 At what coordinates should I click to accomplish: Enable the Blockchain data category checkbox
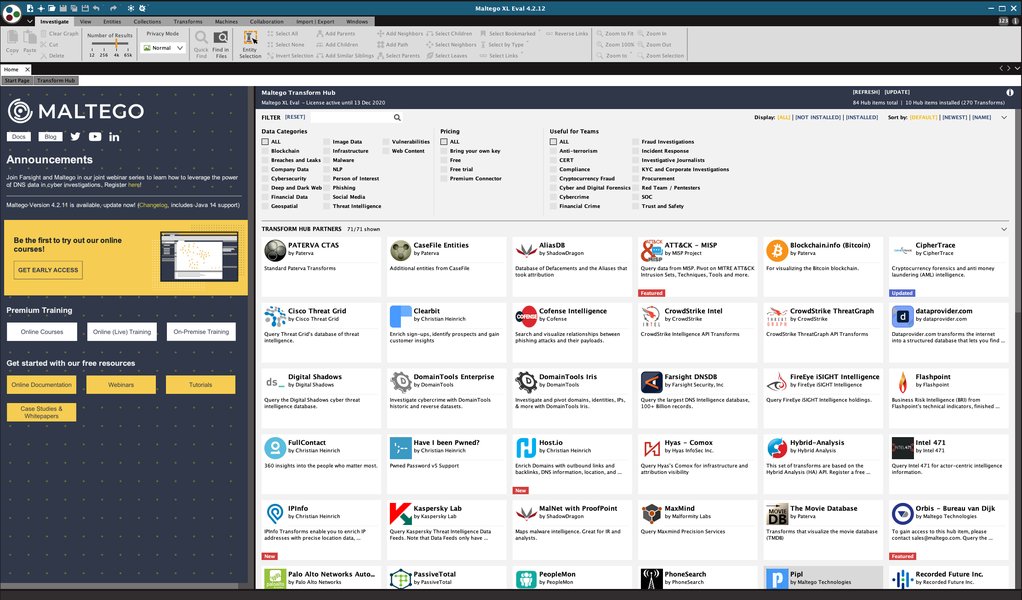(x=265, y=151)
